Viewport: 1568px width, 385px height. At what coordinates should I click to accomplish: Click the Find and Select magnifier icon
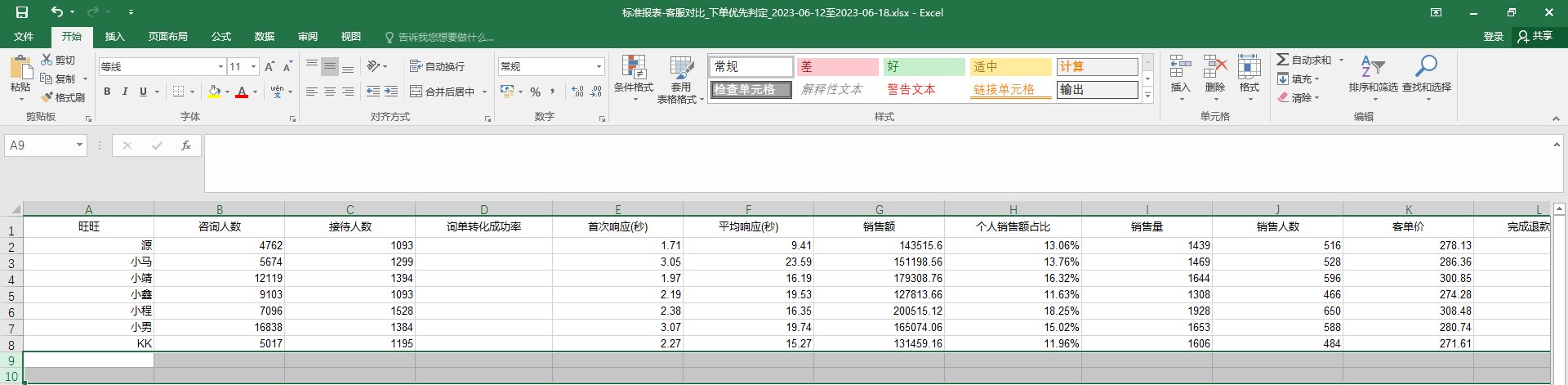(x=1426, y=67)
